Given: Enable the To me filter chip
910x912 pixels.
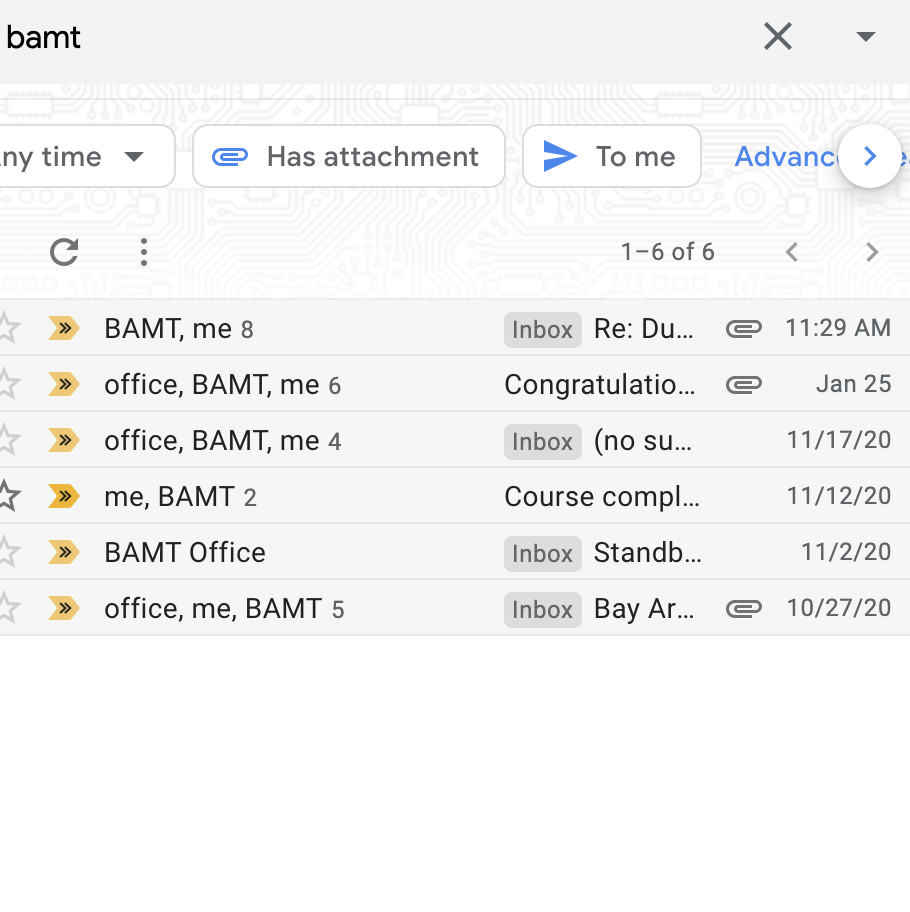Looking at the screenshot, I should pyautogui.click(x=611, y=157).
